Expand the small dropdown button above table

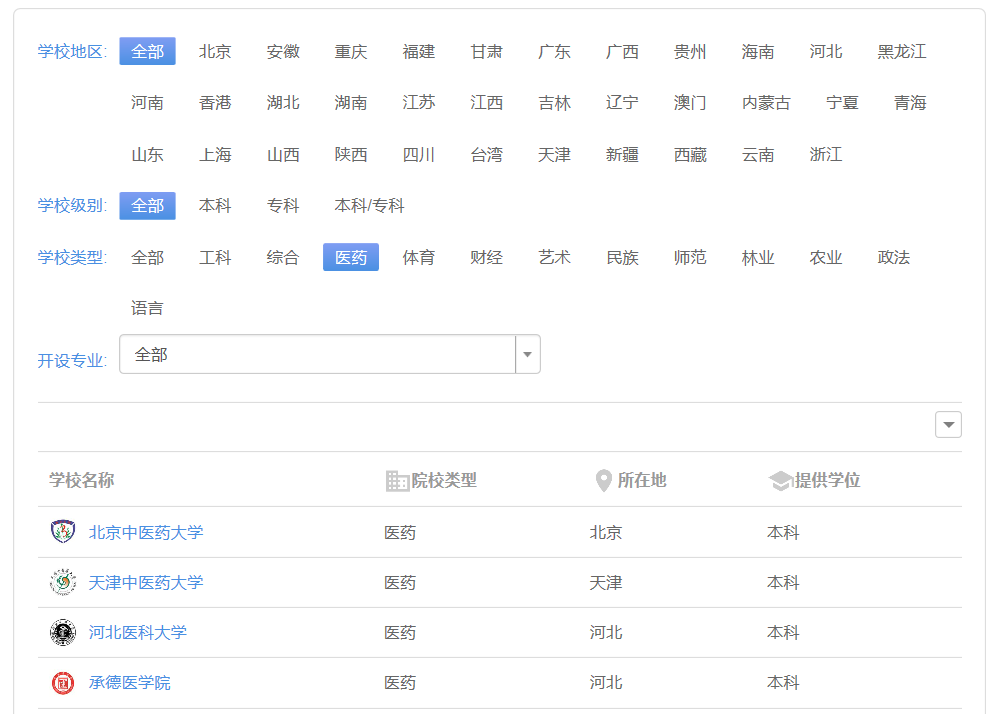[948, 425]
